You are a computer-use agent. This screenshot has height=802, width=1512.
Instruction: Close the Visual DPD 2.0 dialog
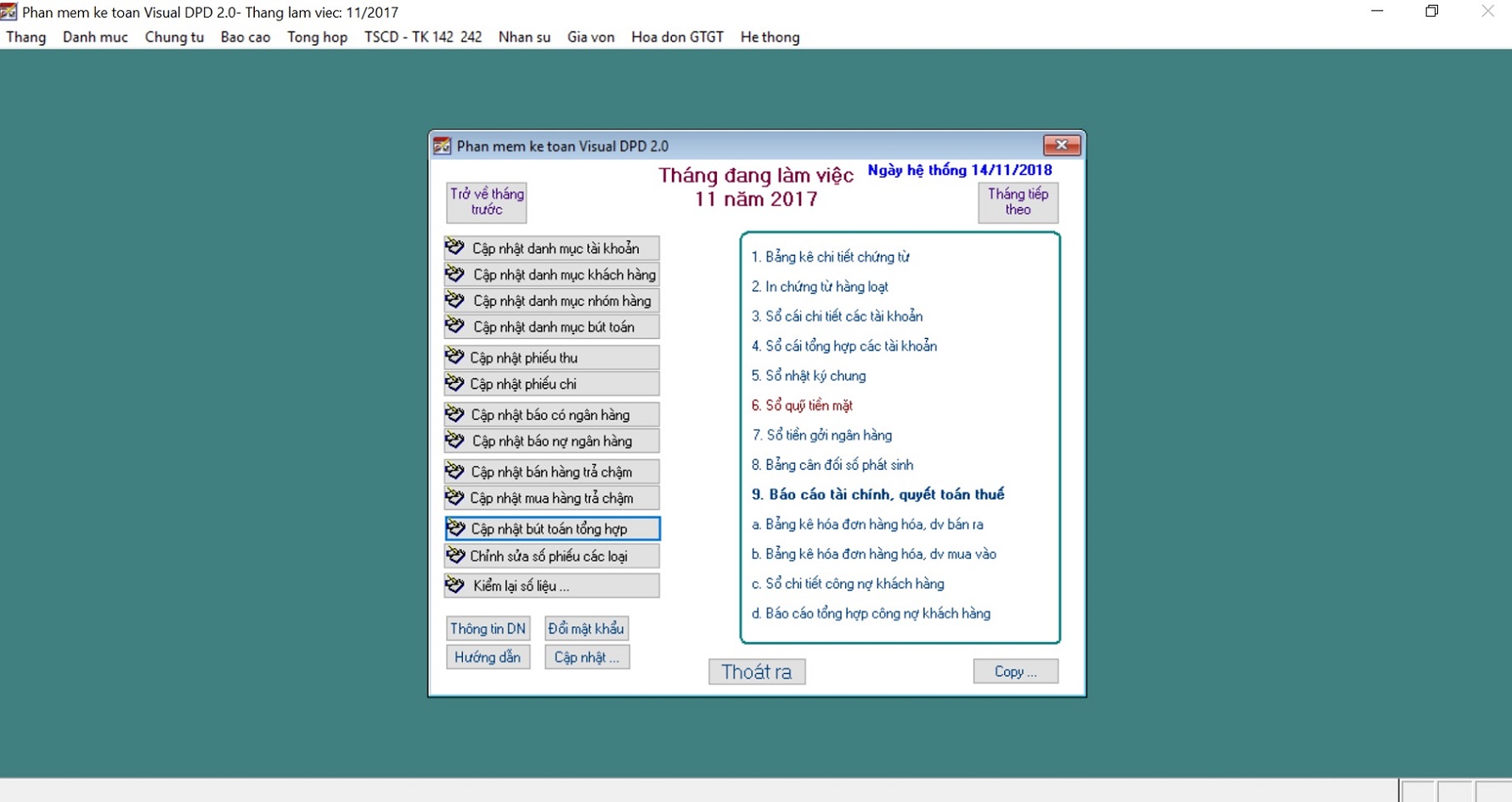[x=1061, y=145]
